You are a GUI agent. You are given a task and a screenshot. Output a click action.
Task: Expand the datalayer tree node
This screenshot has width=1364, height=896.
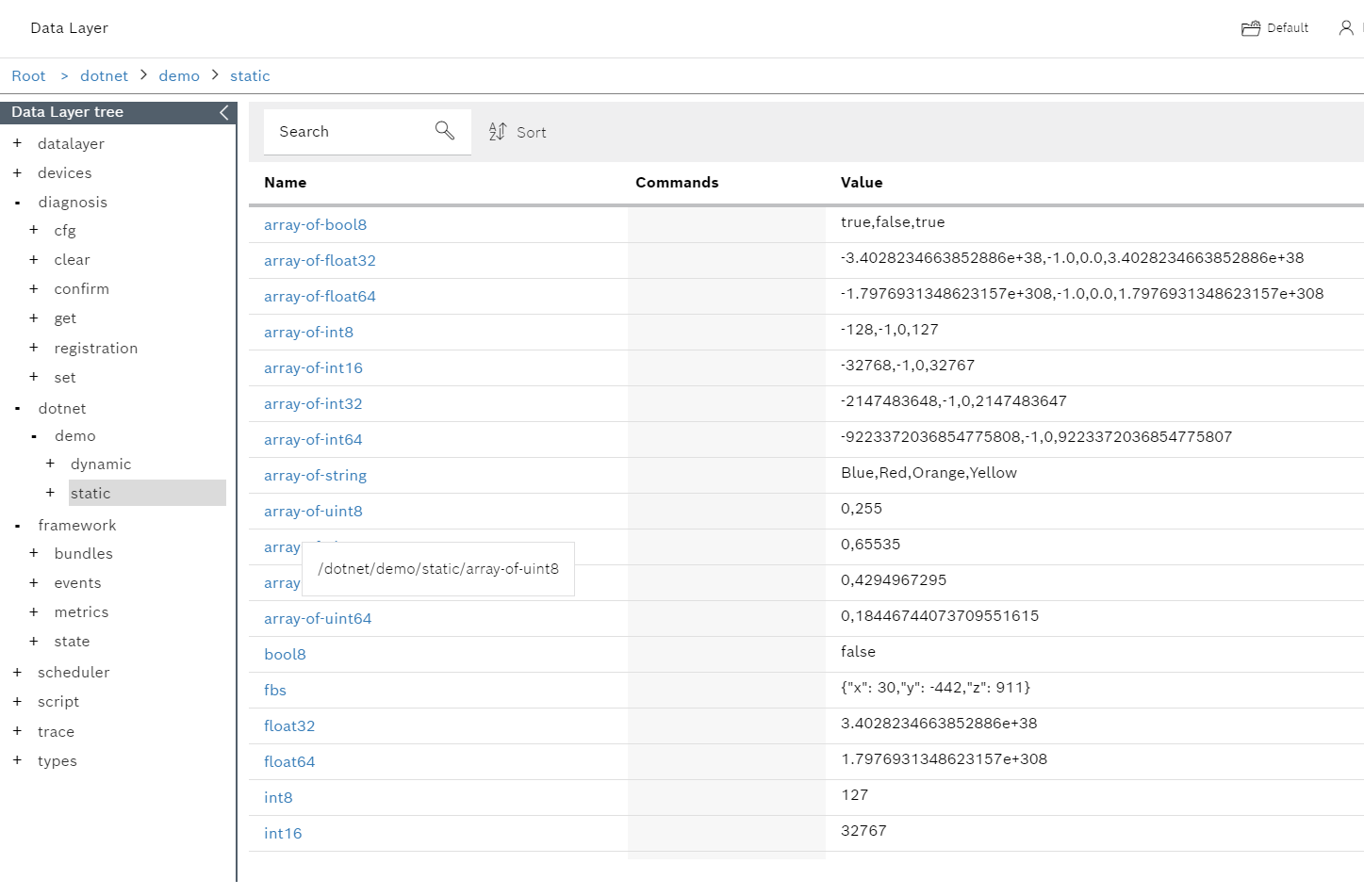coord(16,143)
